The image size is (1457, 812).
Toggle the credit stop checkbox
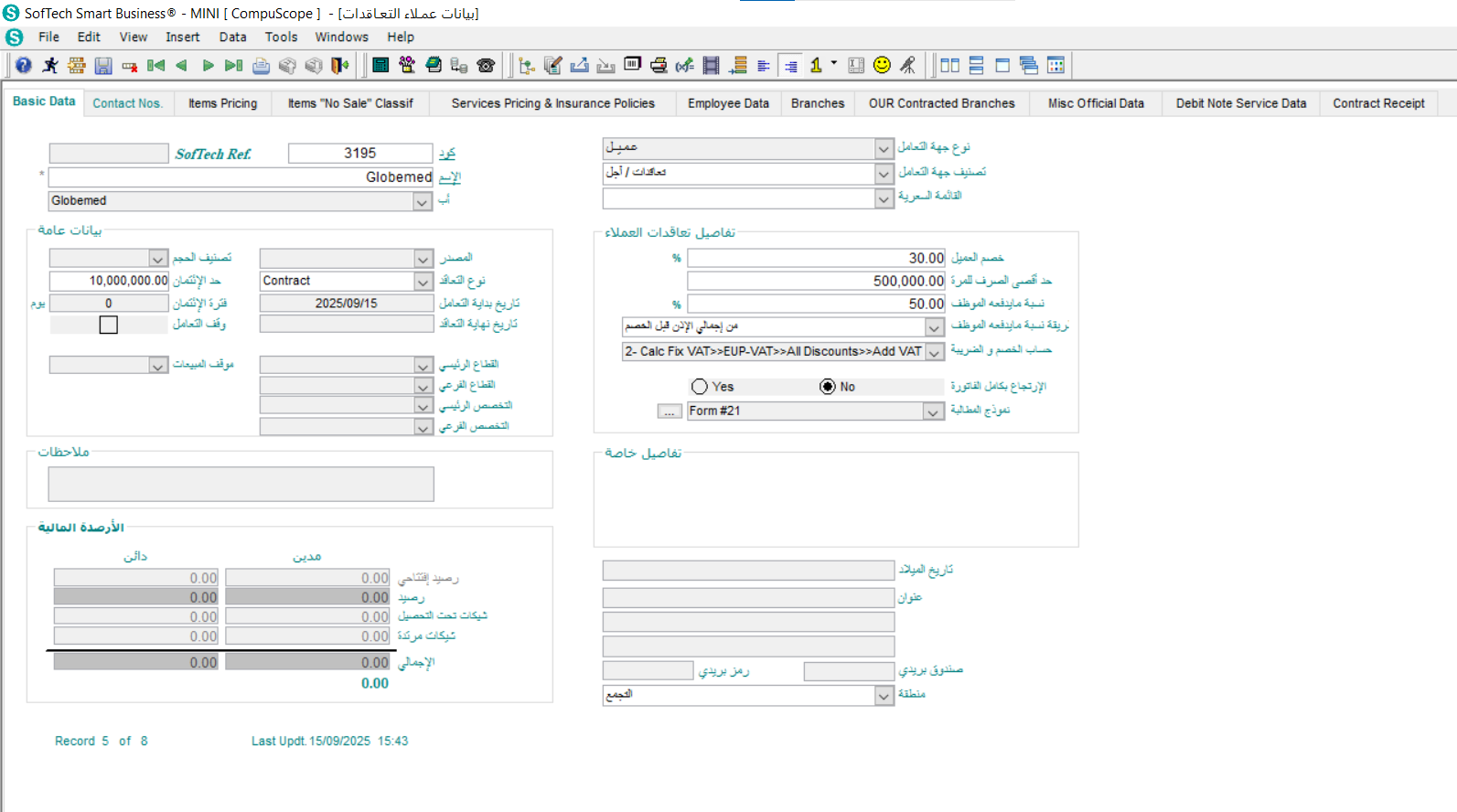[x=109, y=325]
